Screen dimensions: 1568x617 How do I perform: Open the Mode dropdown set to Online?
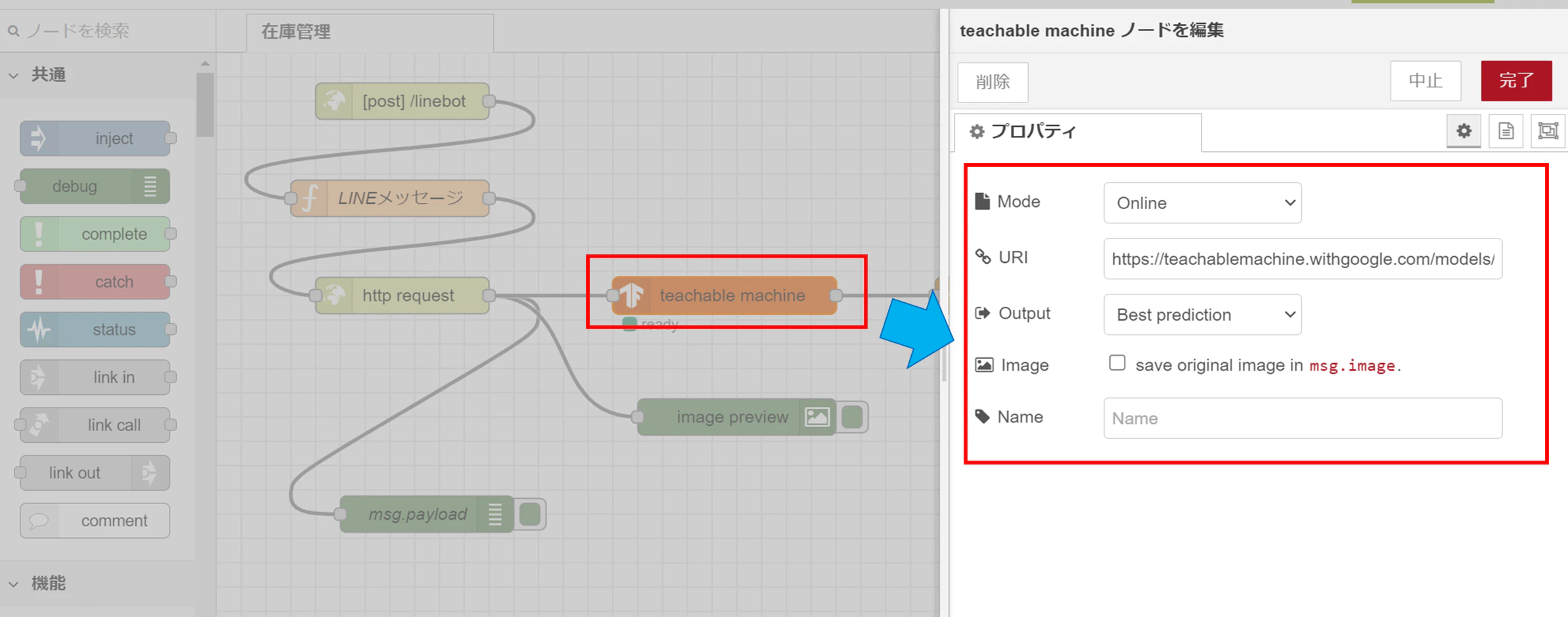pyautogui.click(x=1202, y=203)
